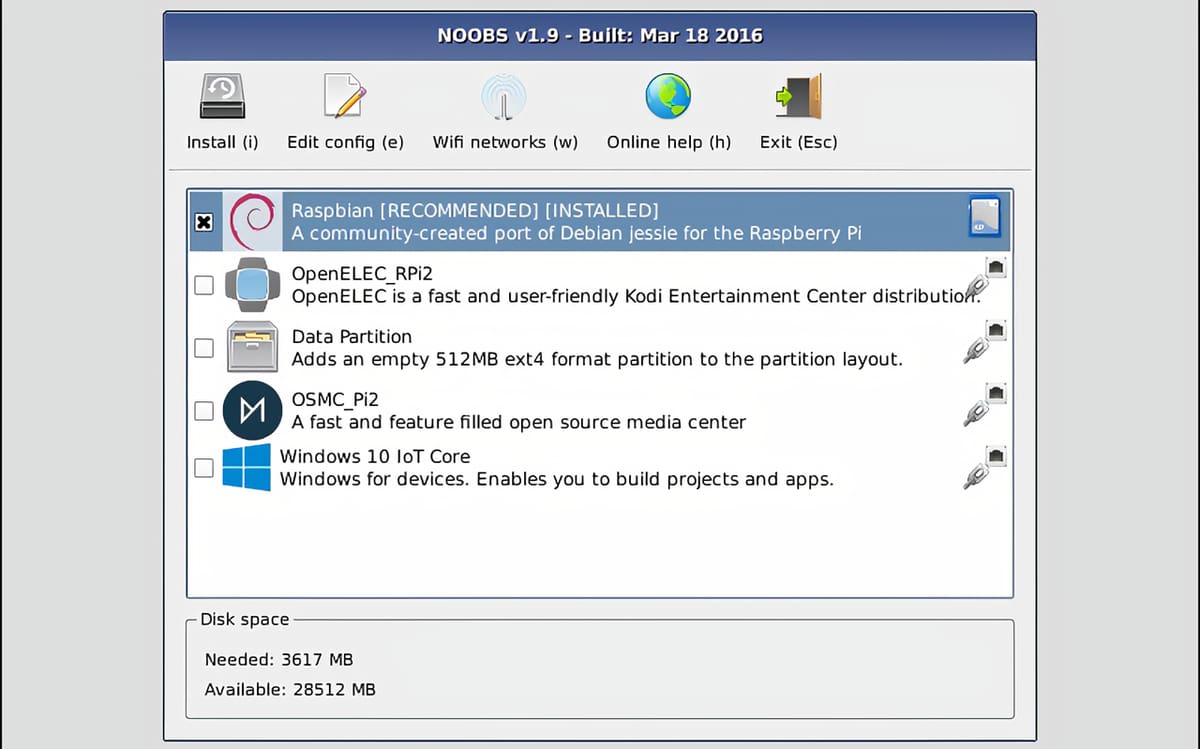Open Edit config pencil icon
The image size is (1200, 749).
click(x=345, y=97)
